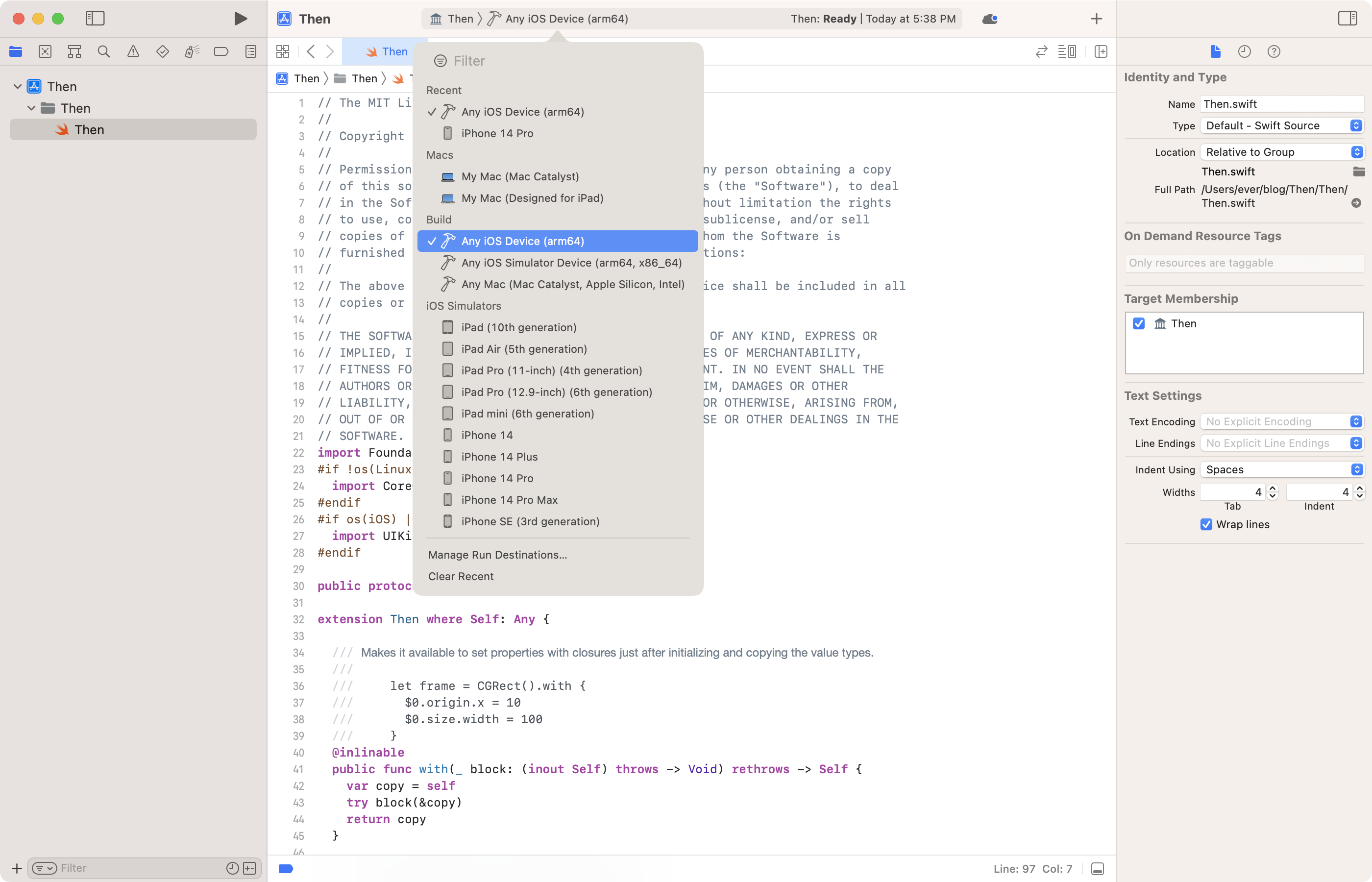Viewport: 1372px width, 882px height.
Task: Toggle the Wrap lines checkbox
Action: 1206,525
